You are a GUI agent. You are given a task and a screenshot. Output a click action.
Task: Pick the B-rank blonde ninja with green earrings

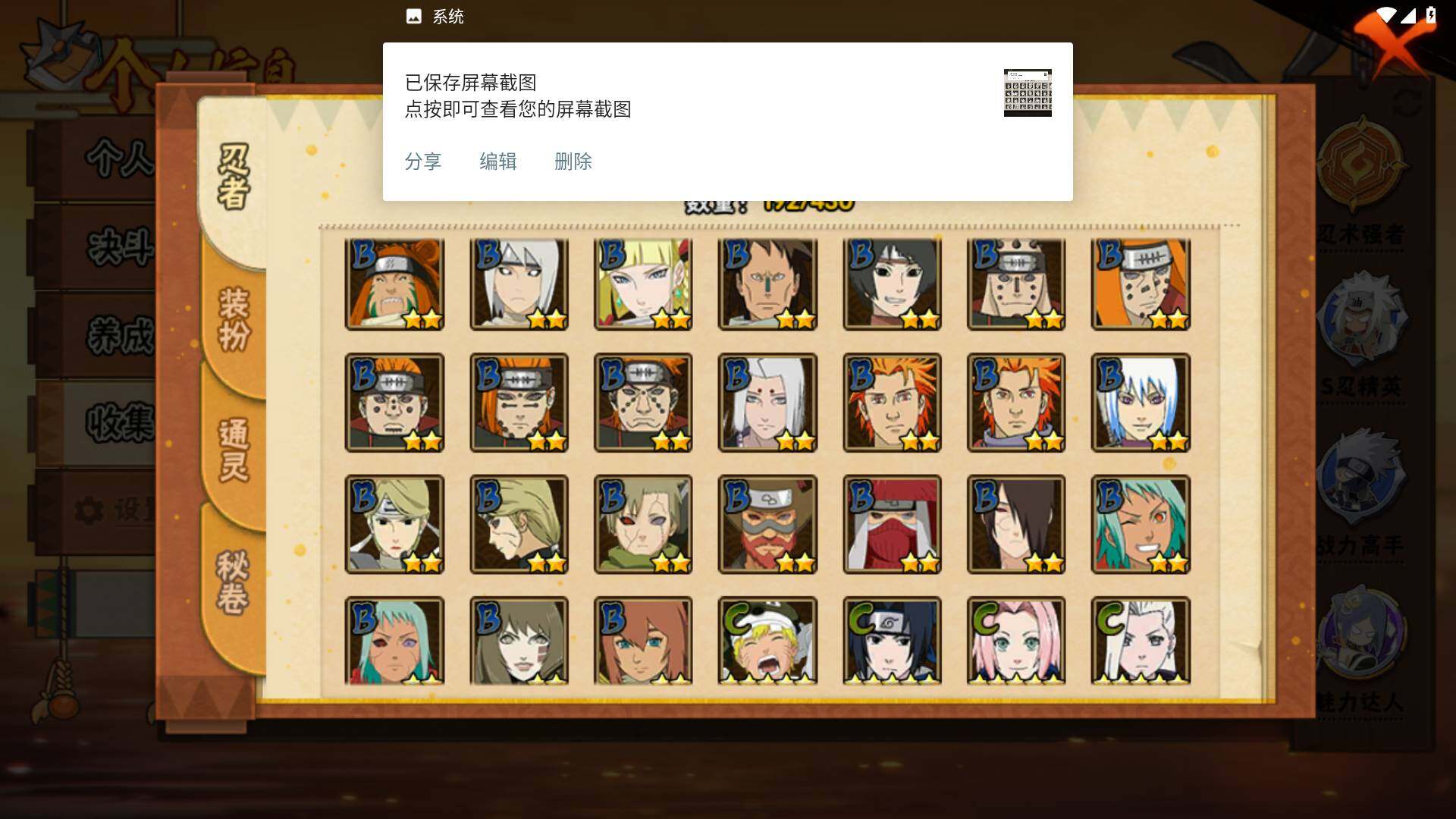point(643,284)
